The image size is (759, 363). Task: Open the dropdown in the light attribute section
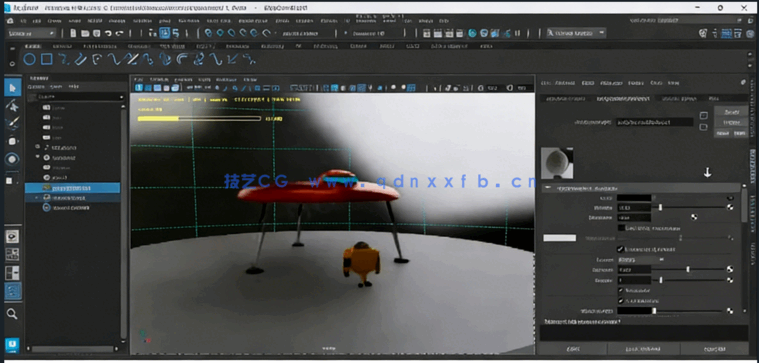[640, 259]
